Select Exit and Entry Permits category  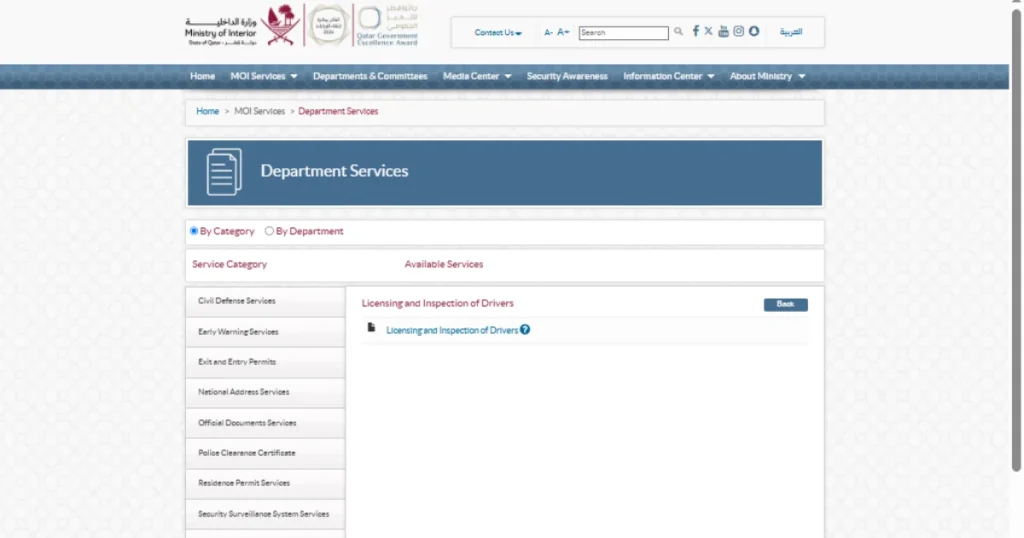[x=265, y=362]
